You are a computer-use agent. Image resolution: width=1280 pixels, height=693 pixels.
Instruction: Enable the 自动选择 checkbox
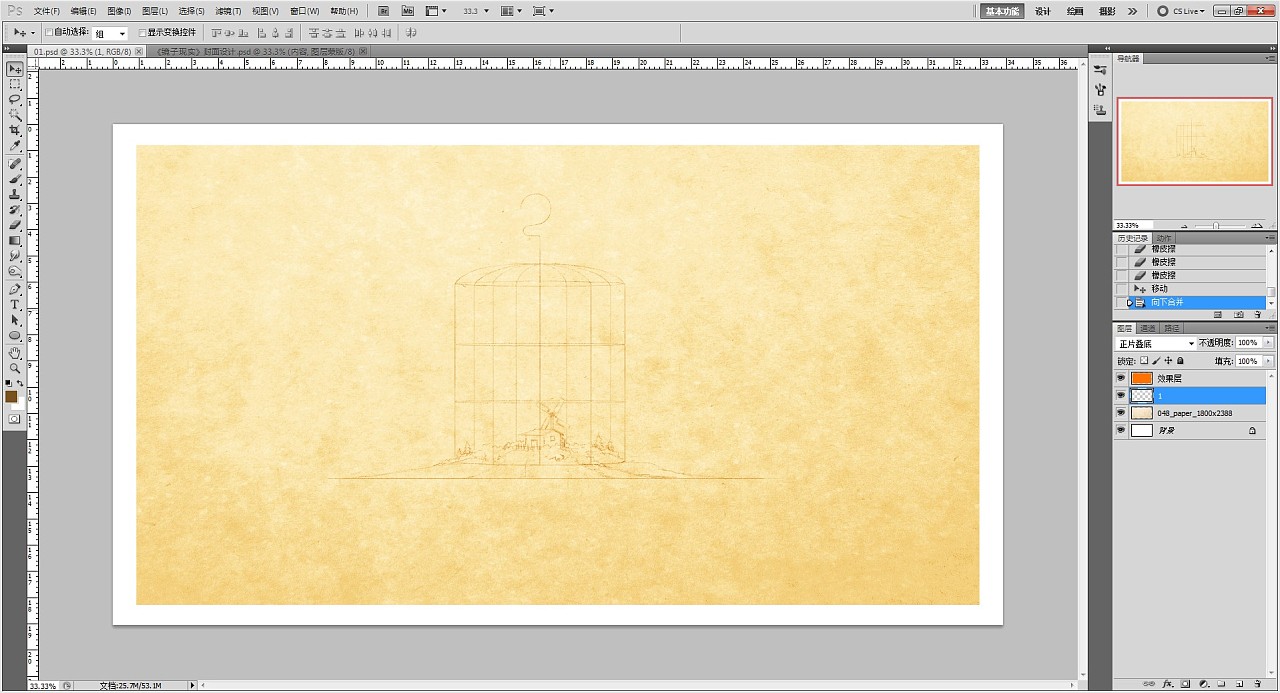click(49, 33)
